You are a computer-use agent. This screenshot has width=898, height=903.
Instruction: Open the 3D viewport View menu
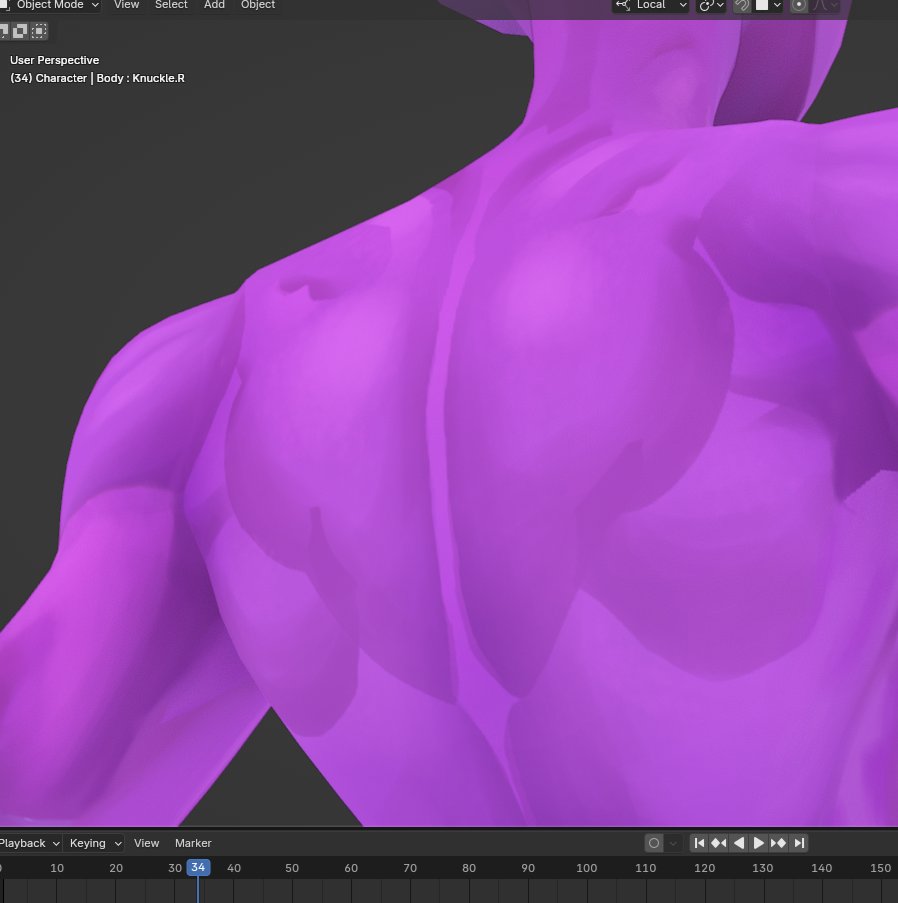click(x=126, y=5)
